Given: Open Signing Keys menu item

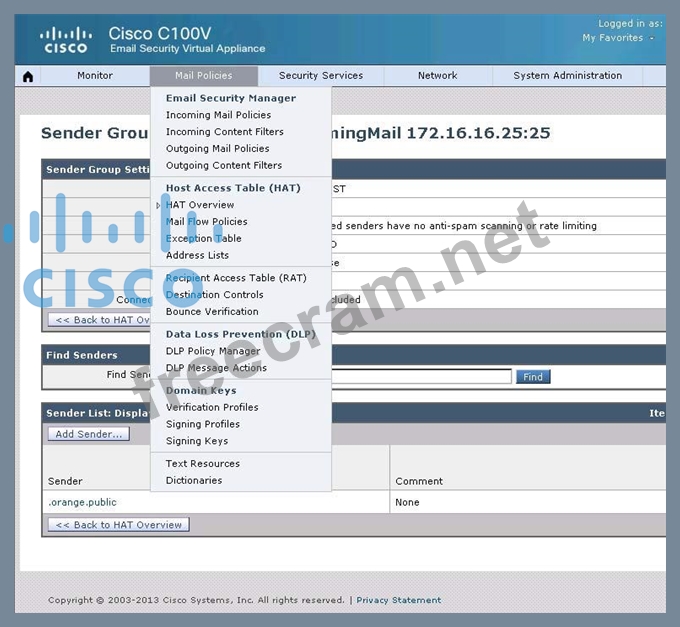Looking at the screenshot, I should pos(197,441).
